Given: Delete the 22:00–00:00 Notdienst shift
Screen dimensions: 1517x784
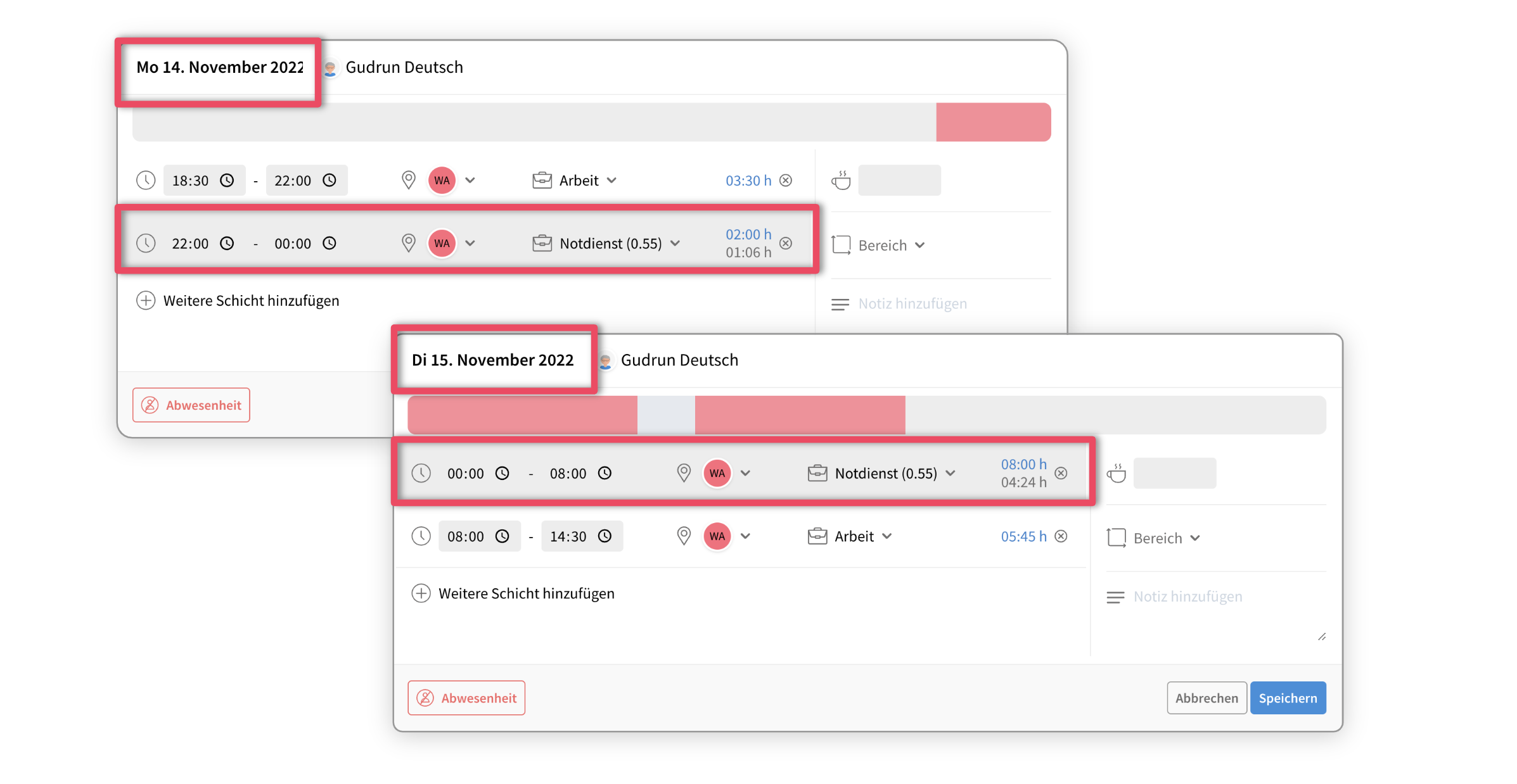Looking at the screenshot, I should 786,243.
